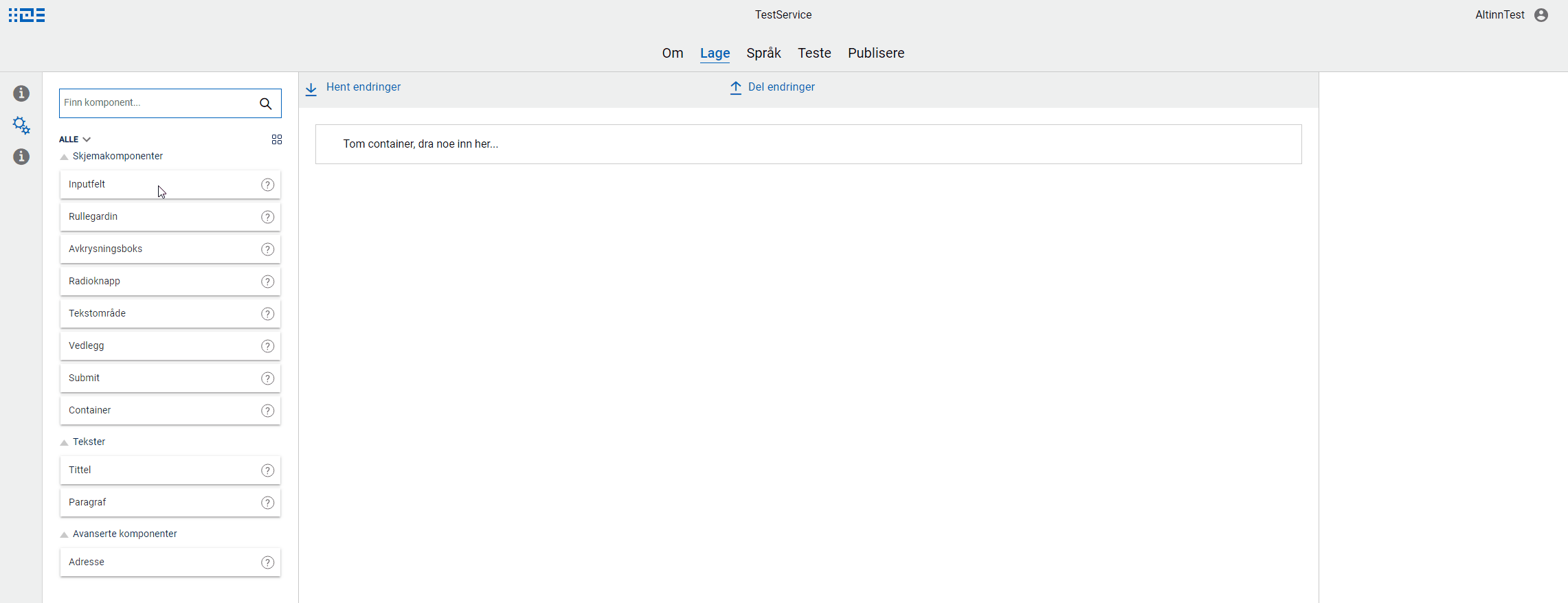The image size is (1568, 603).
Task: Select the Paragraf component item
Action: click(x=170, y=503)
